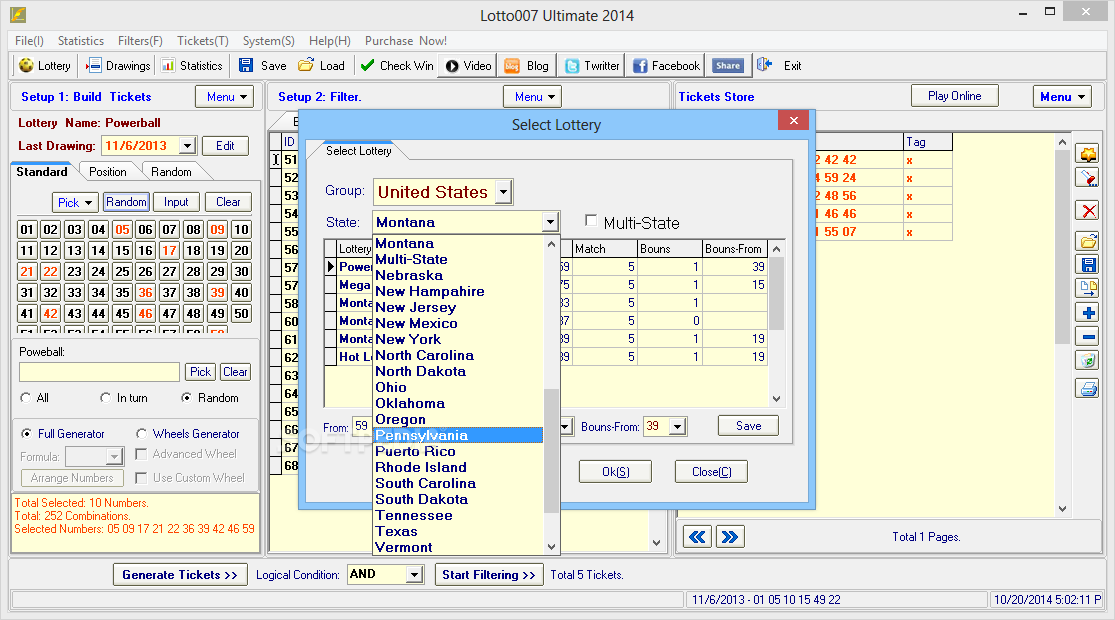Click the printer icon in Tickets Store
1115x620 pixels.
tap(1088, 389)
